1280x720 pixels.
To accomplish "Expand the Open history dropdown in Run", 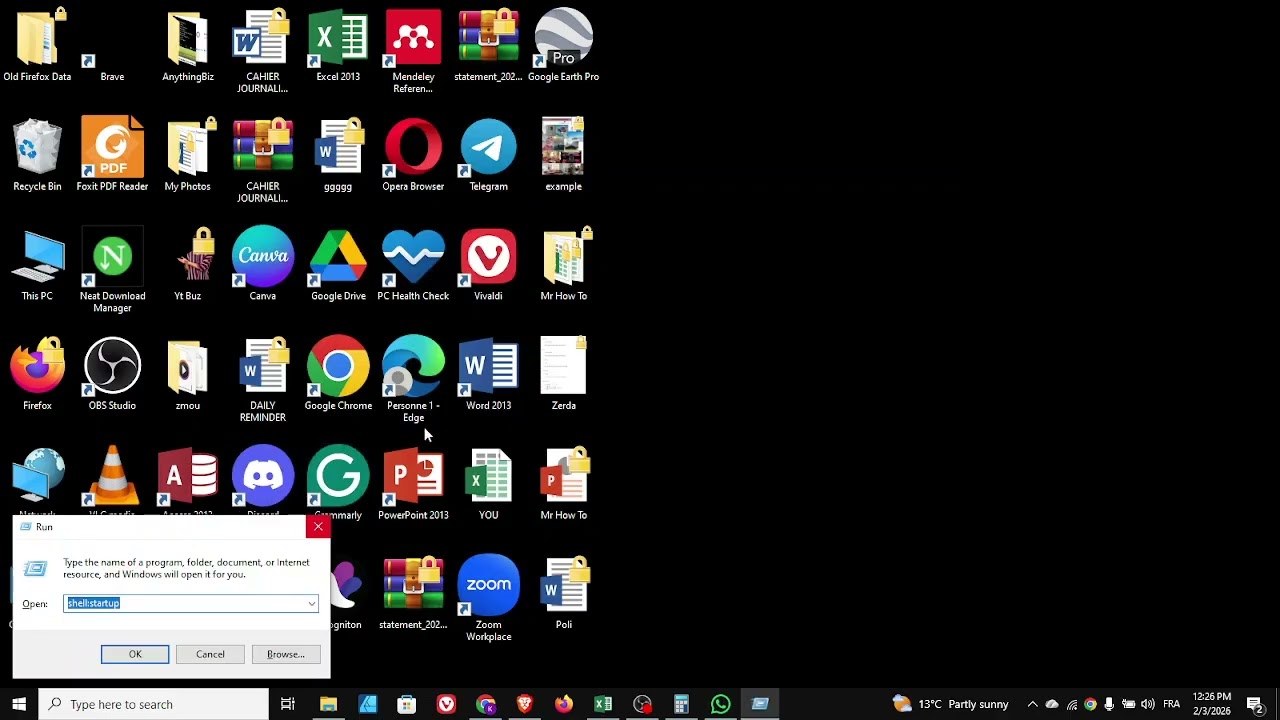I will pyautogui.click(x=312, y=603).
